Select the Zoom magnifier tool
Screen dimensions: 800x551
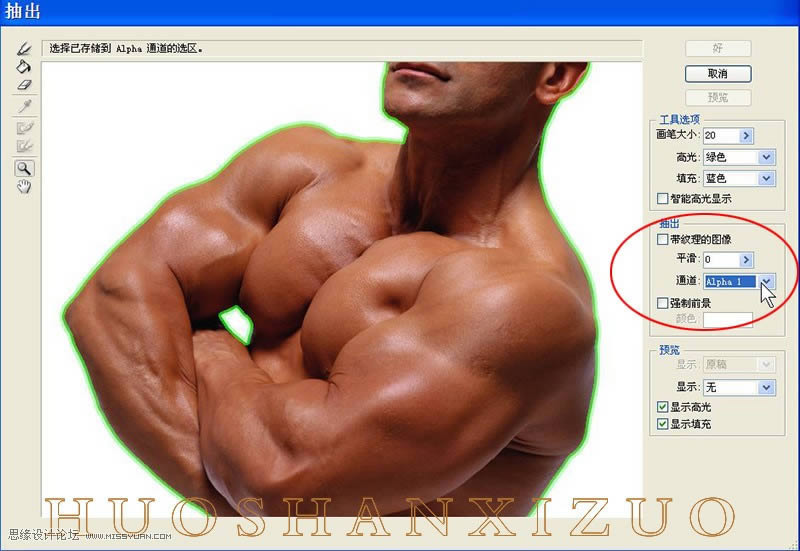(x=25, y=168)
